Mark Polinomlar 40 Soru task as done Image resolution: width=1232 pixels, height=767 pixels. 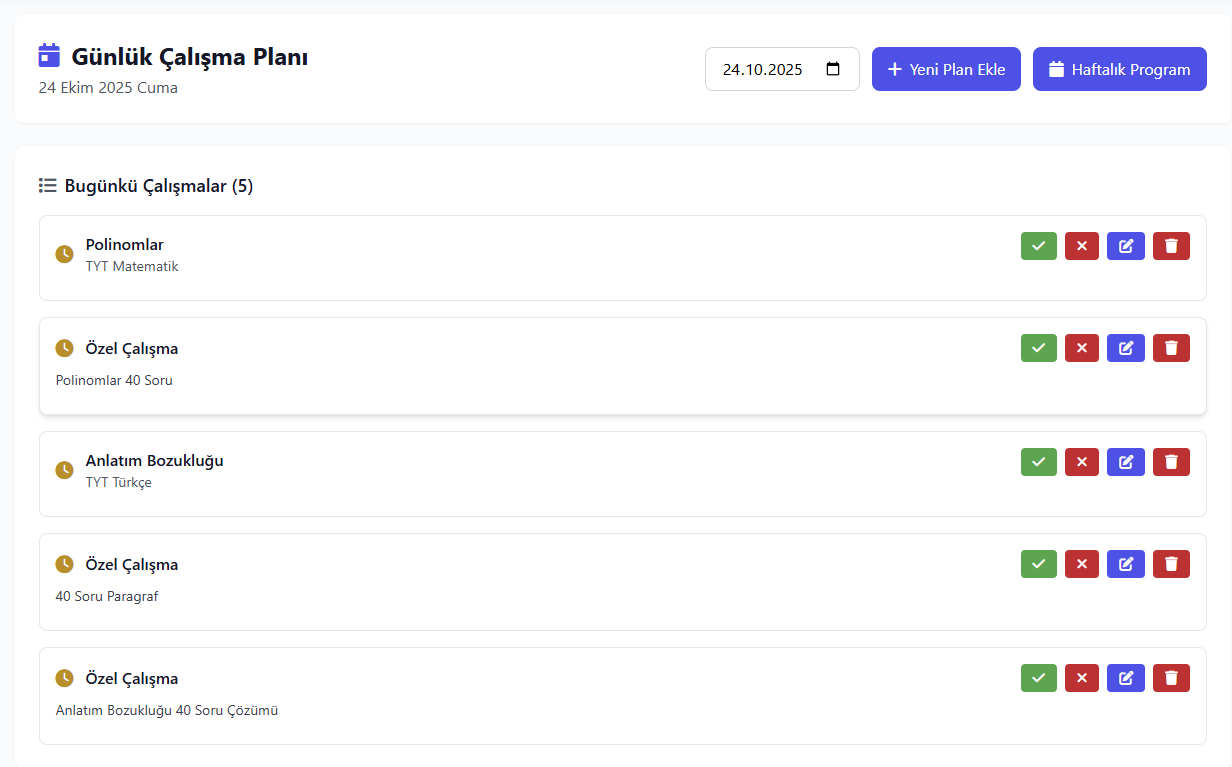click(x=1038, y=348)
